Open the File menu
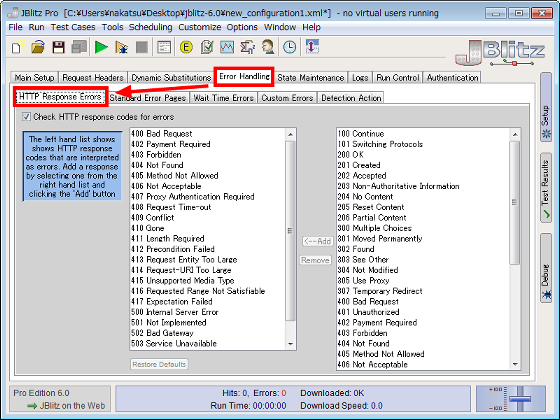The image size is (560, 420). pos(15,27)
